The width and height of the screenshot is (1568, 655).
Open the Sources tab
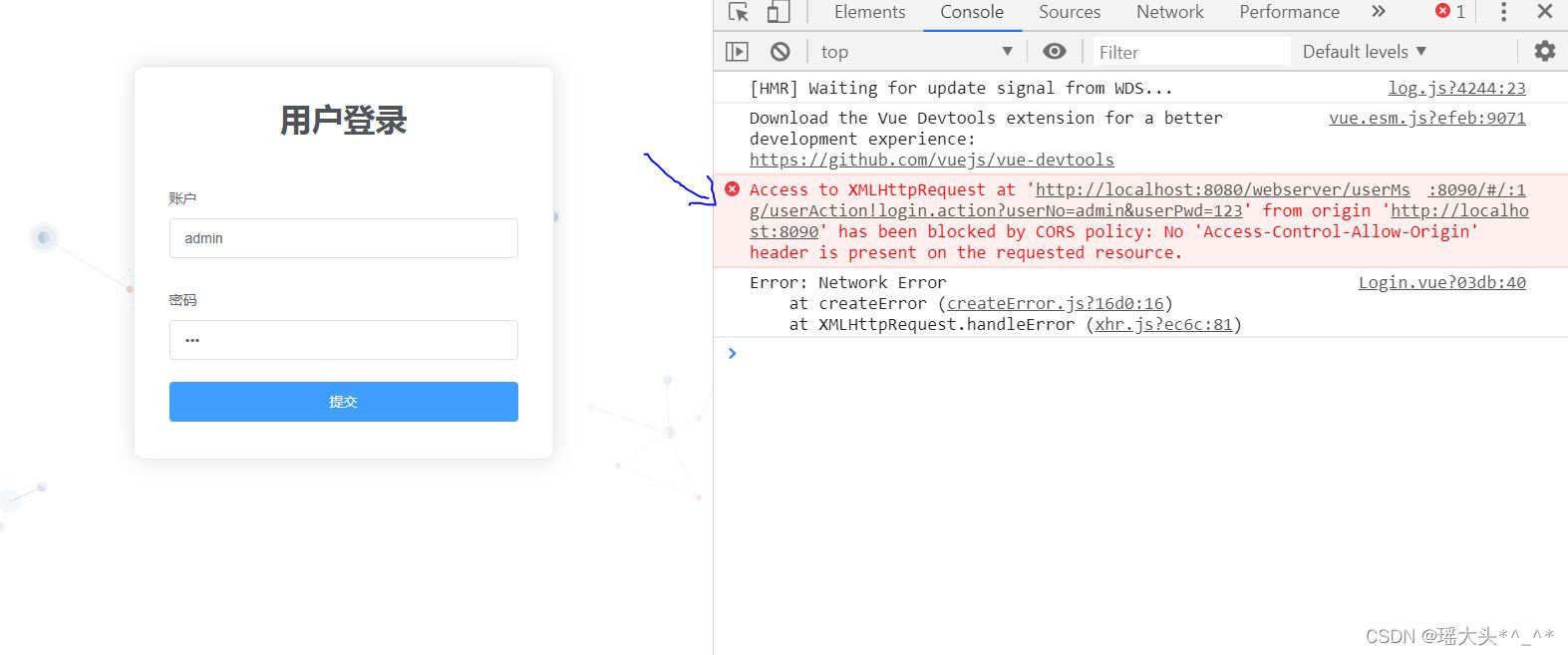[1070, 12]
